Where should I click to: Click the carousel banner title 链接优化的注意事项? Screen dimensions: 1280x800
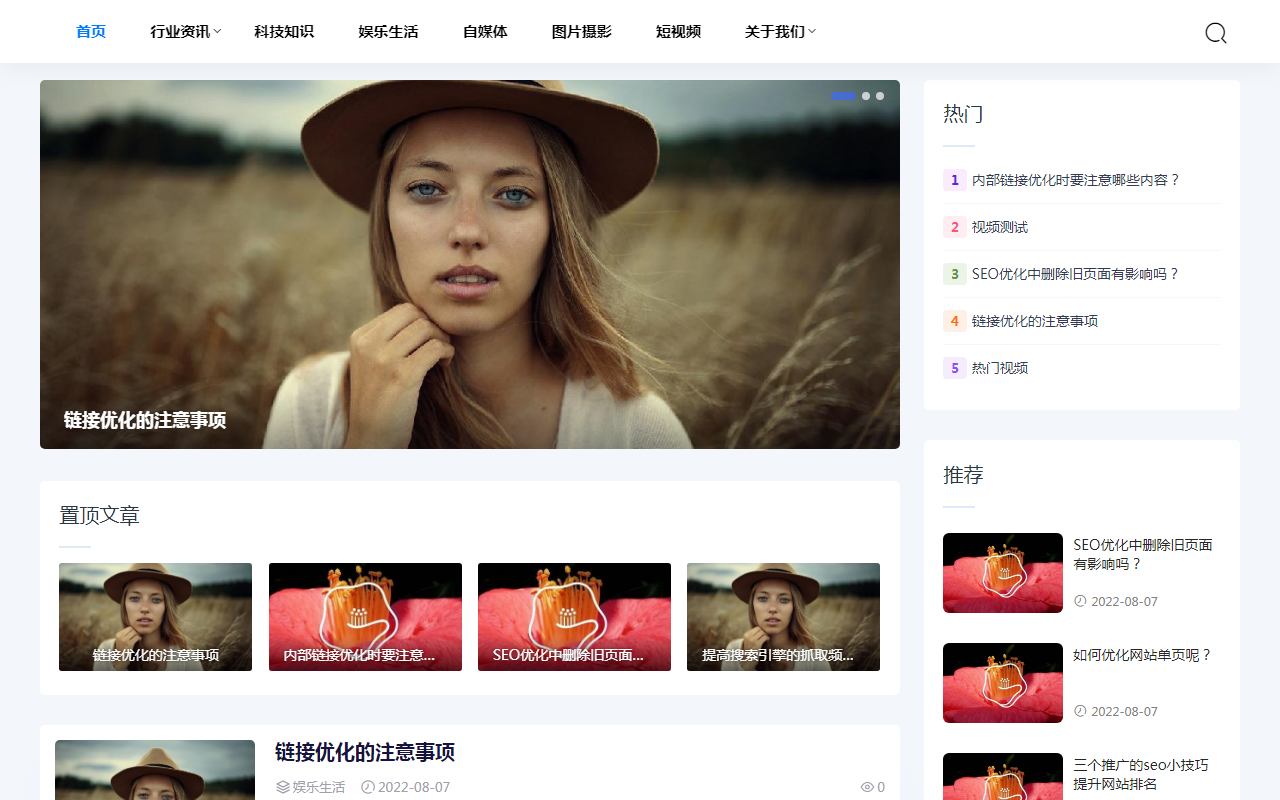(145, 420)
